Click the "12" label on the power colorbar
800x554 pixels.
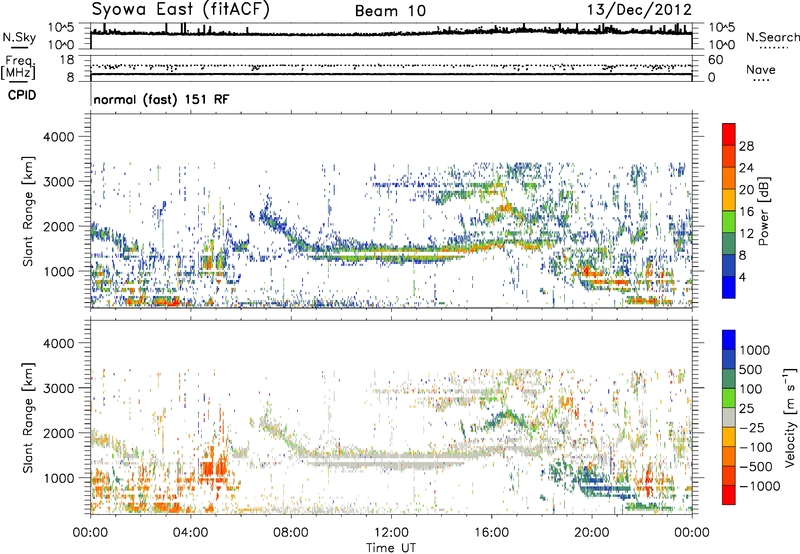(746, 234)
